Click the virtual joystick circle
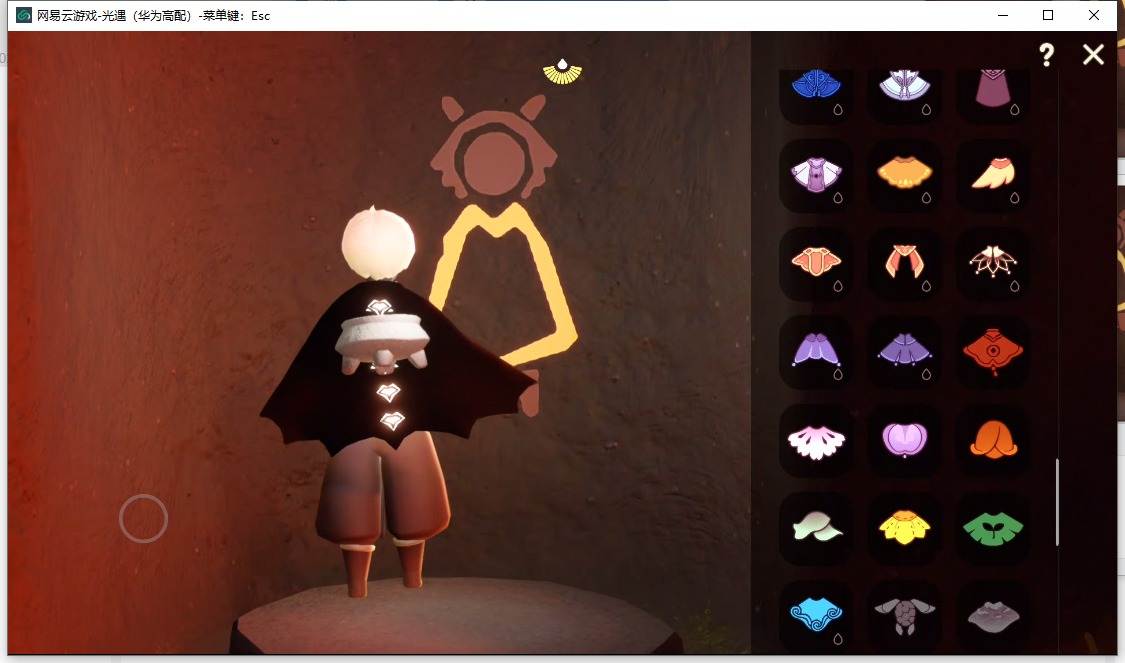 pos(143,518)
